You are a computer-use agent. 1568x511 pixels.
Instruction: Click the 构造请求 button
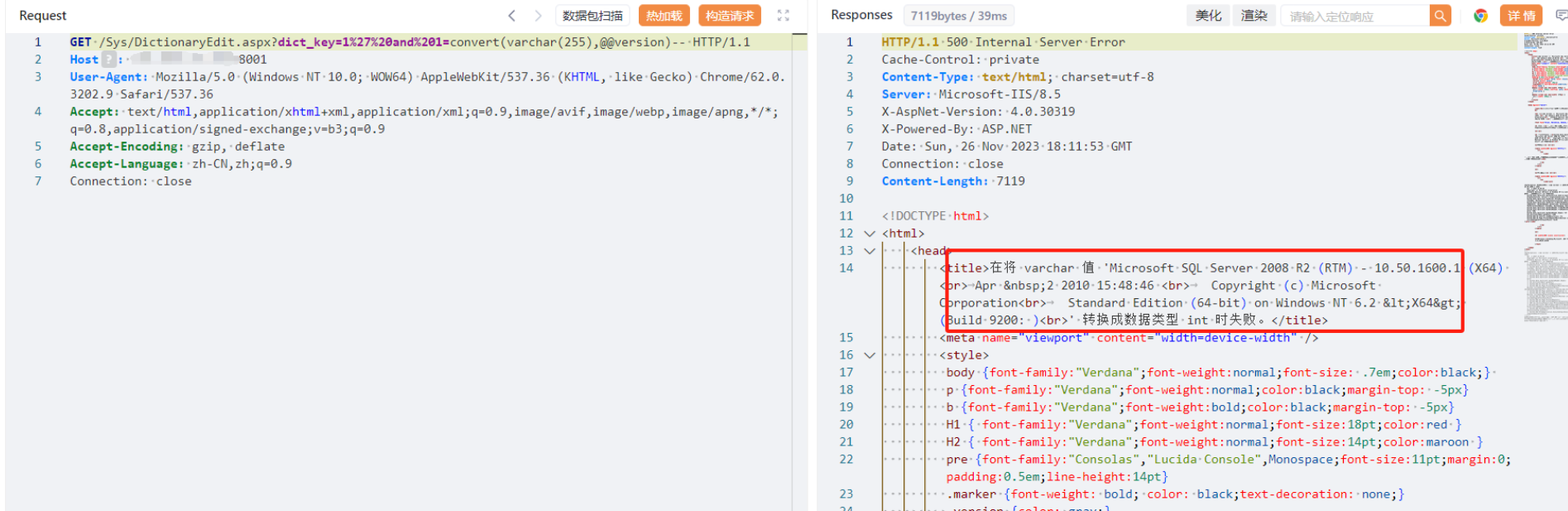730,16
